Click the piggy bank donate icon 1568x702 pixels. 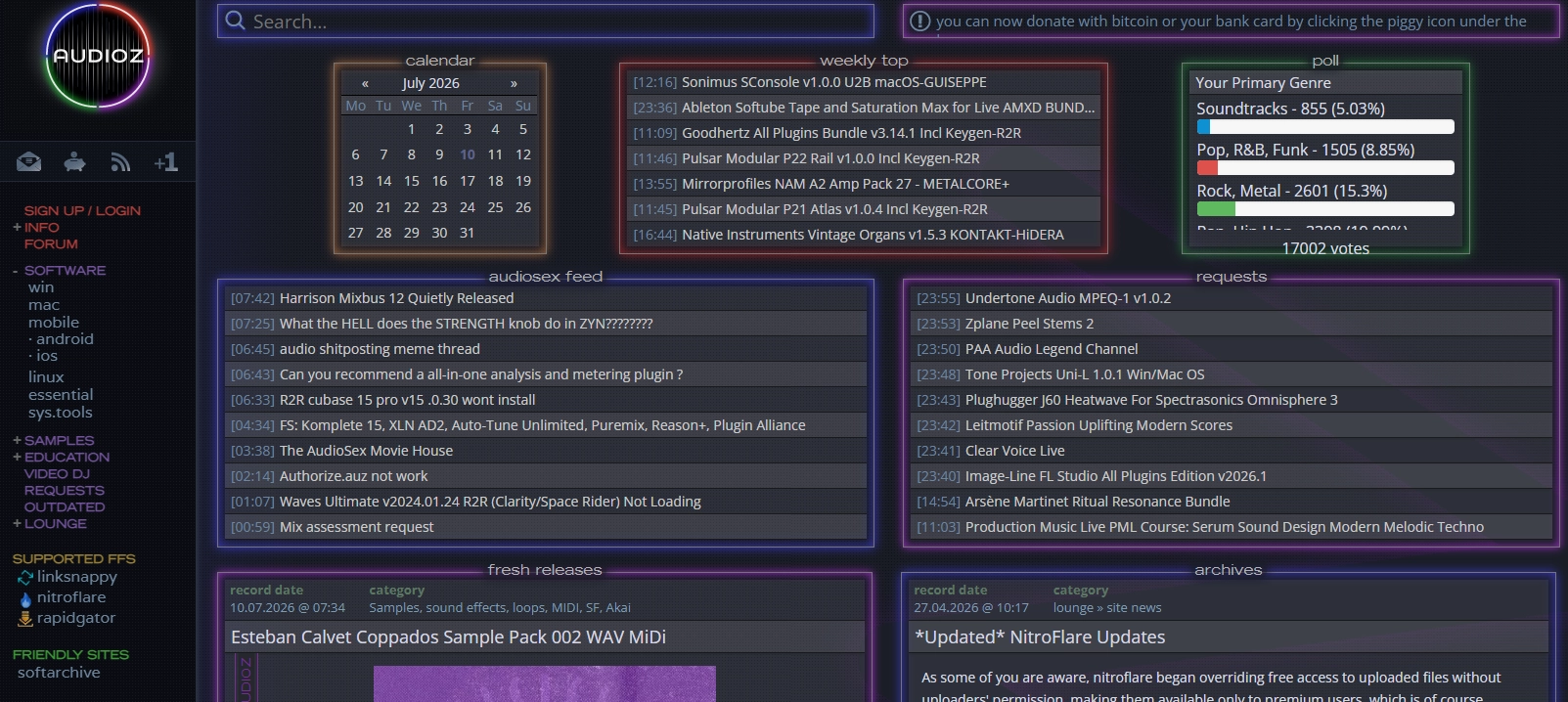(74, 162)
